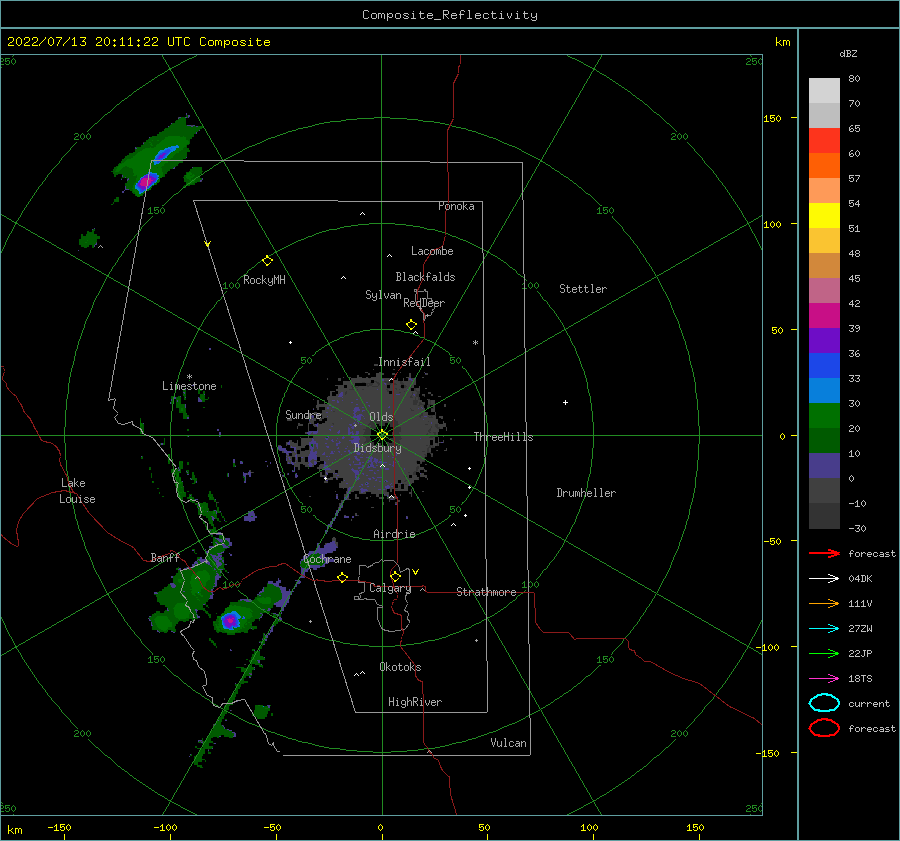Screen dimensions: 900x841
Task: Pick the 54-51 dBZ yellow swatch
Action: click(x=824, y=216)
